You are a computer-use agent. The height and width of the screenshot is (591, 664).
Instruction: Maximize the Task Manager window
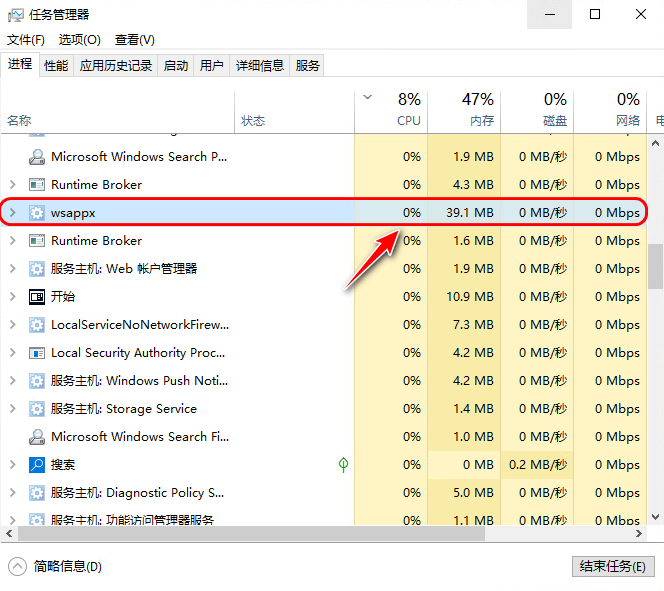595,14
